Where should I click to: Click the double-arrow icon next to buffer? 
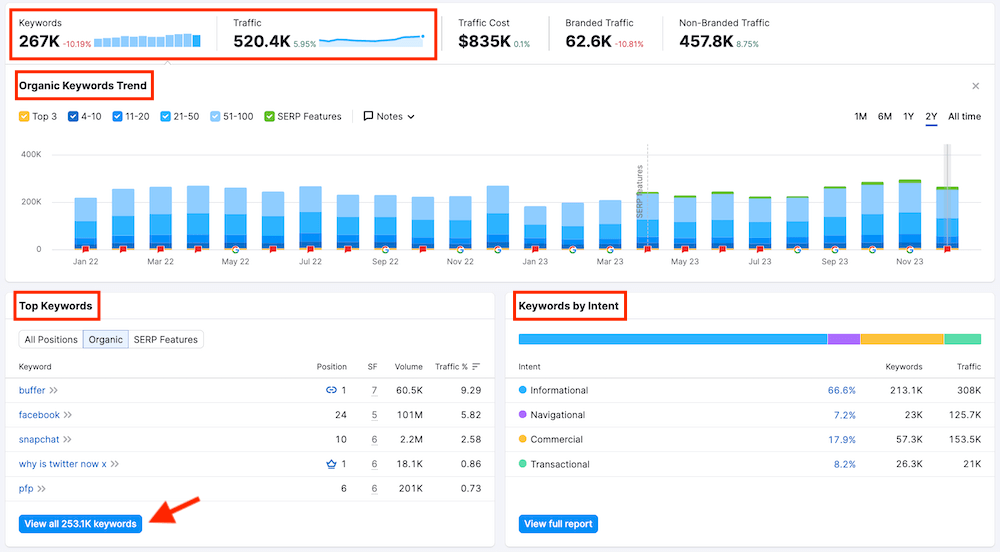(54, 390)
